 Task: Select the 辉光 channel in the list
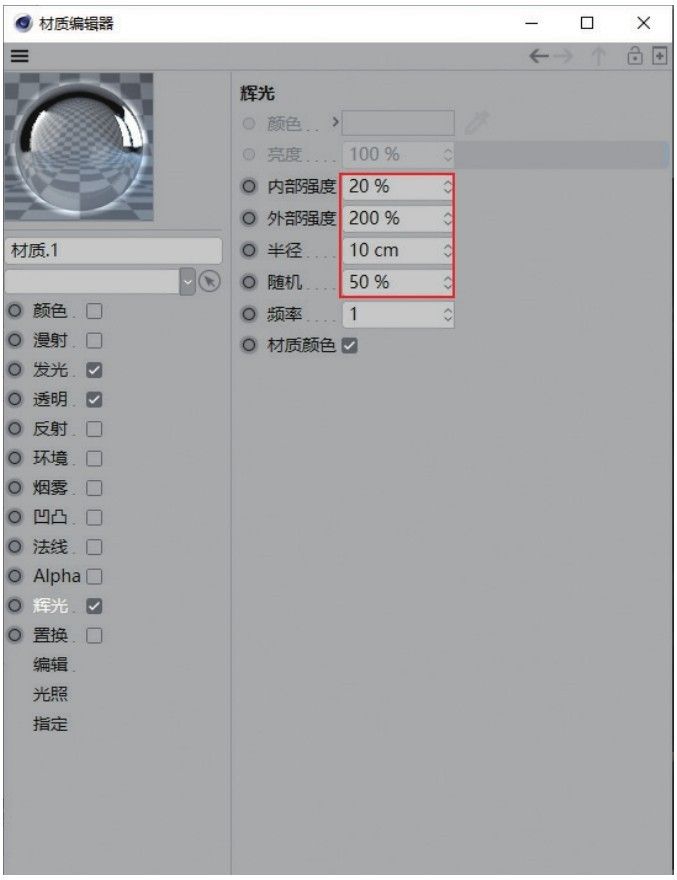click(x=50, y=606)
